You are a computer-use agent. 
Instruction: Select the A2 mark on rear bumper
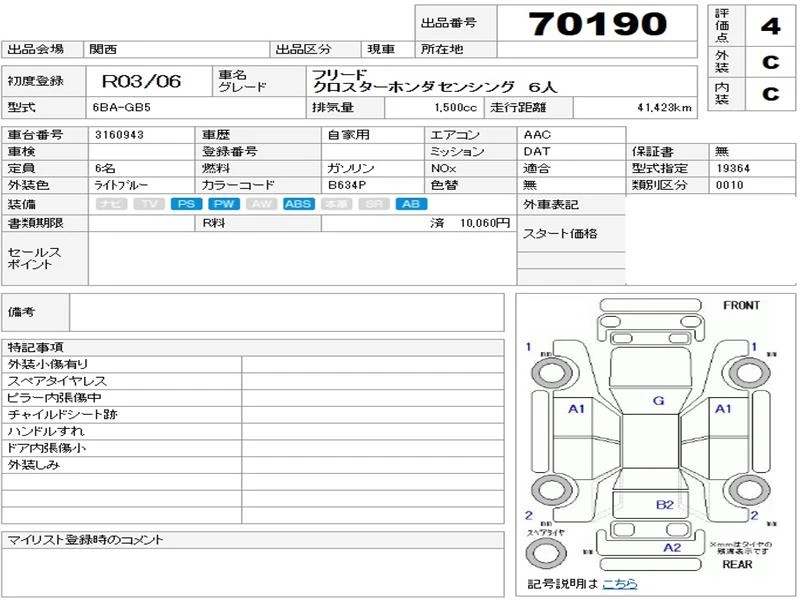coord(672,548)
